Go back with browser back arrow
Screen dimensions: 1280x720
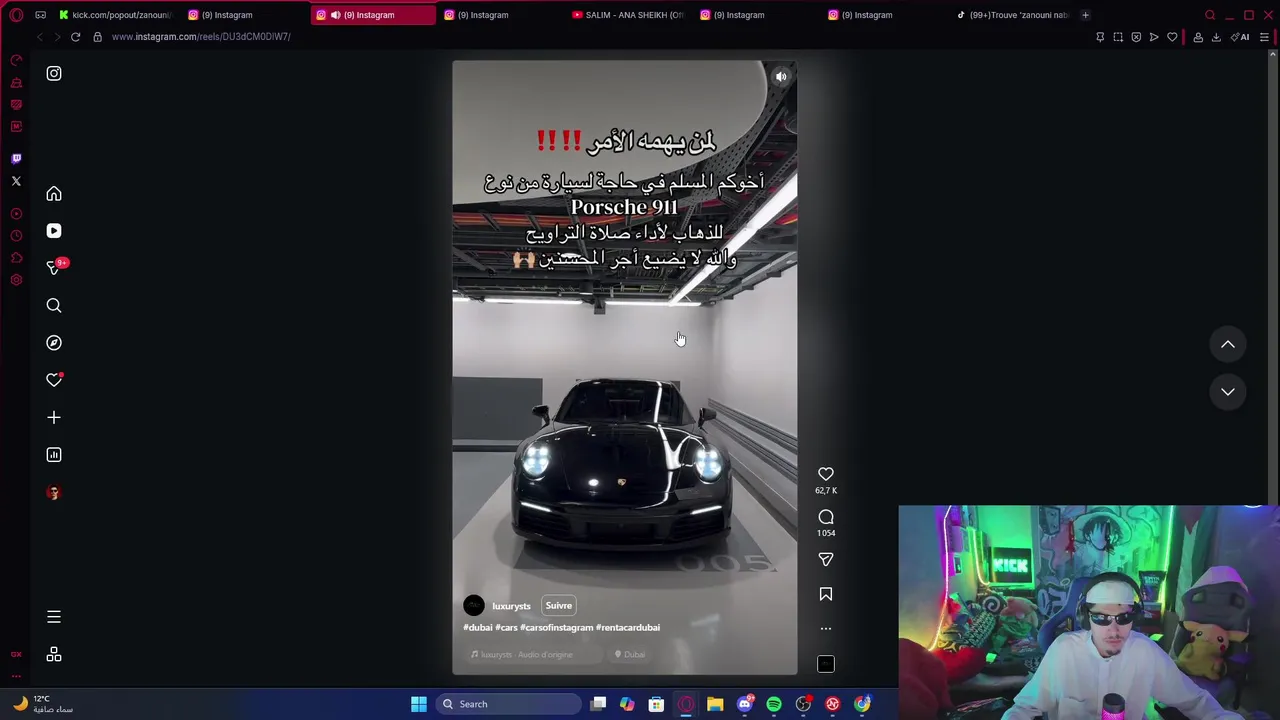(39, 37)
